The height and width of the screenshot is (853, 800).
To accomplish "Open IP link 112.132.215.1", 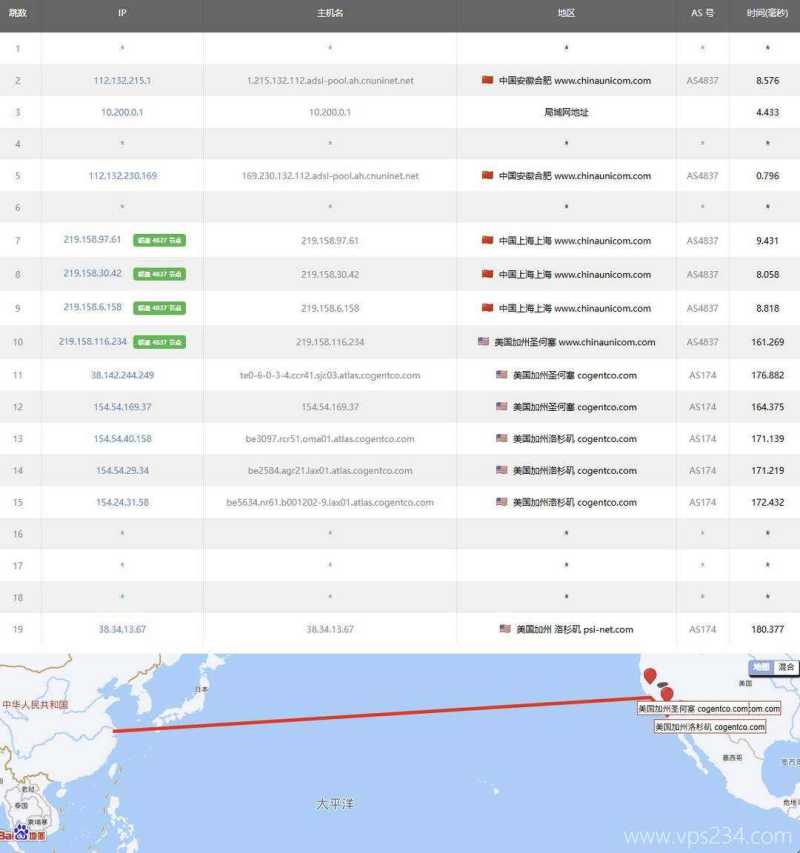I will click(x=122, y=80).
